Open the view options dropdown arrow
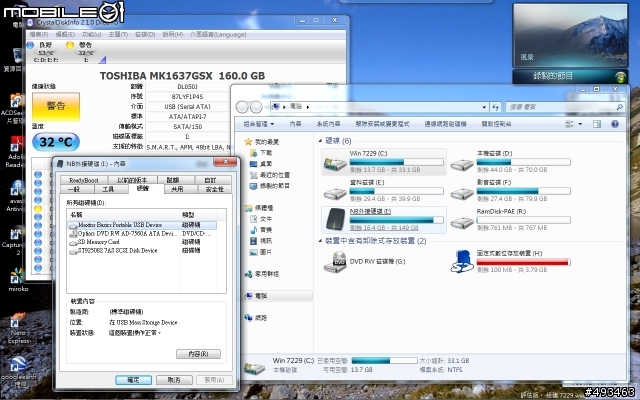This screenshot has height=400, width=640. point(580,124)
